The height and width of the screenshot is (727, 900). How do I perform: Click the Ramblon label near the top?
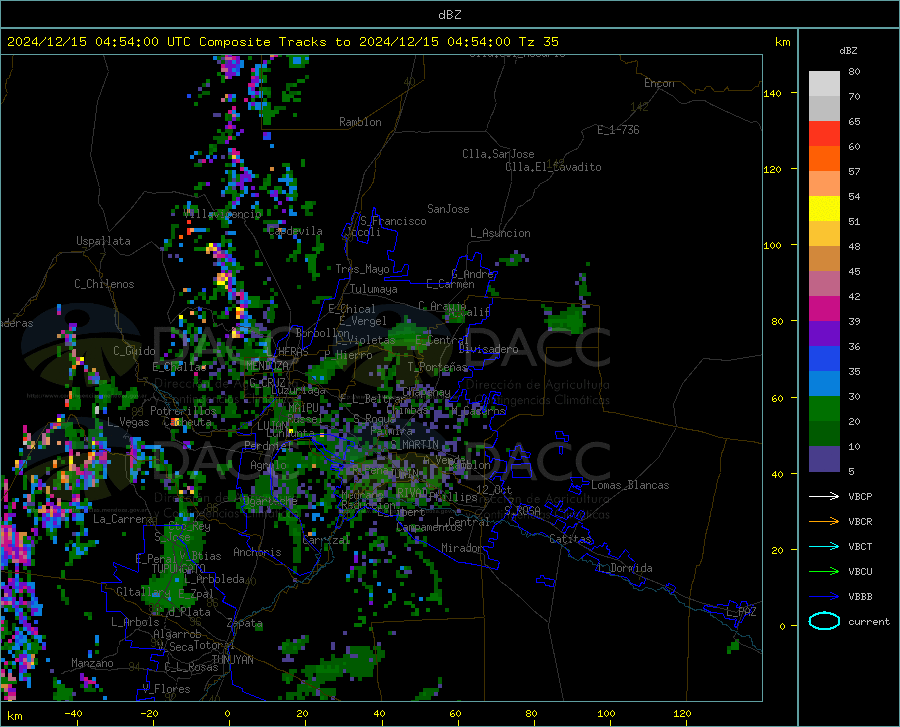point(360,122)
